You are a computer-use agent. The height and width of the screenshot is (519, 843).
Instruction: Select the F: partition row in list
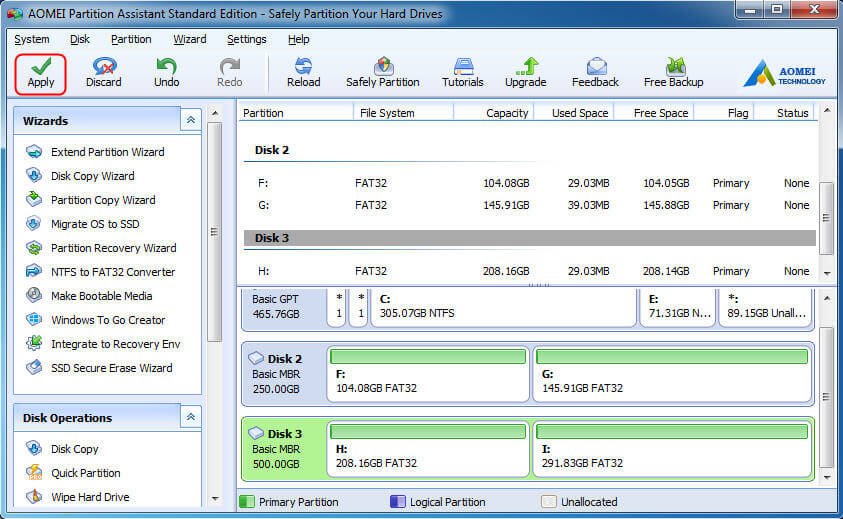pyautogui.click(x=530, y=183)
